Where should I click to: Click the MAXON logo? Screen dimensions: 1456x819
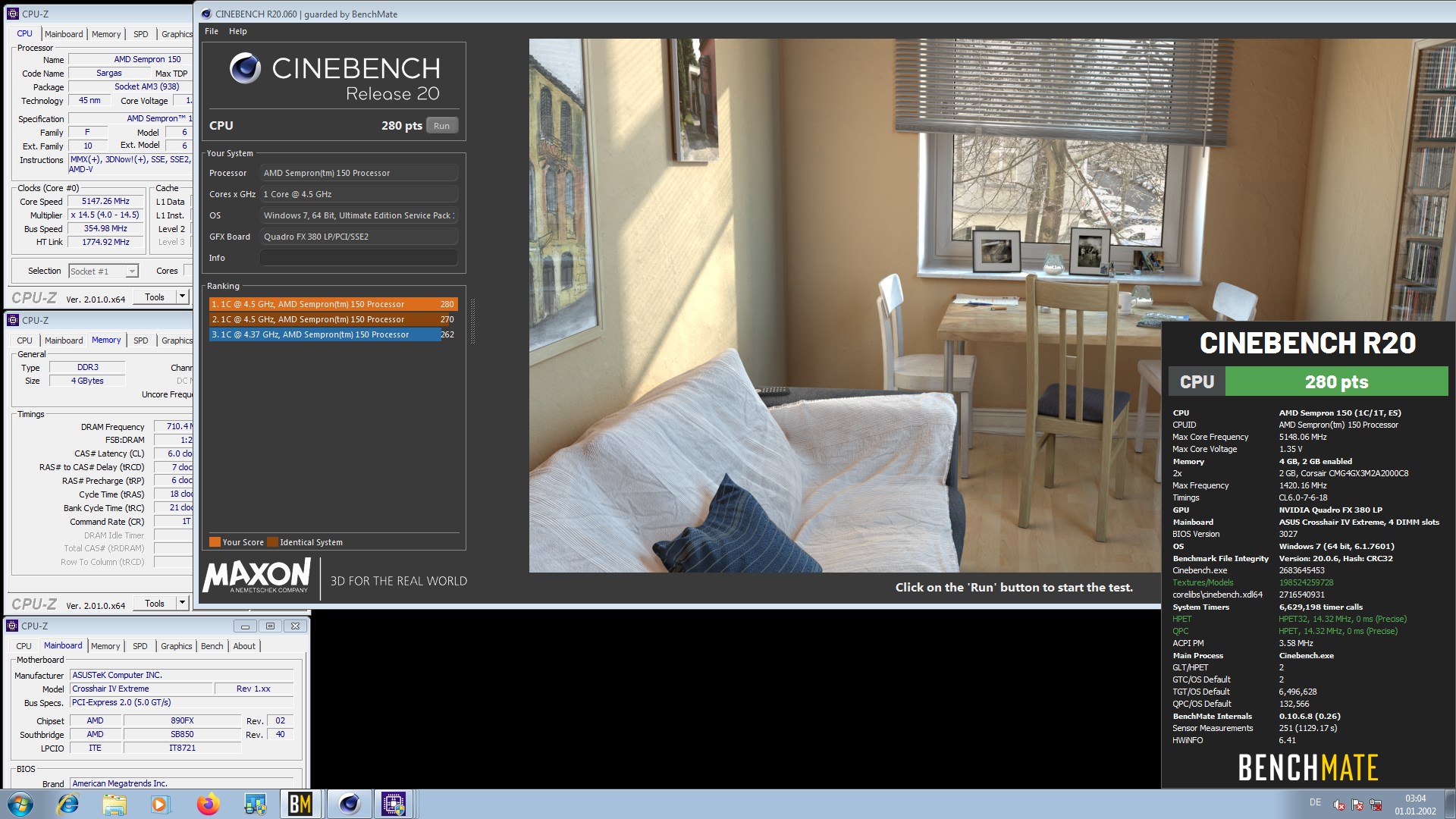coord(256,576)
